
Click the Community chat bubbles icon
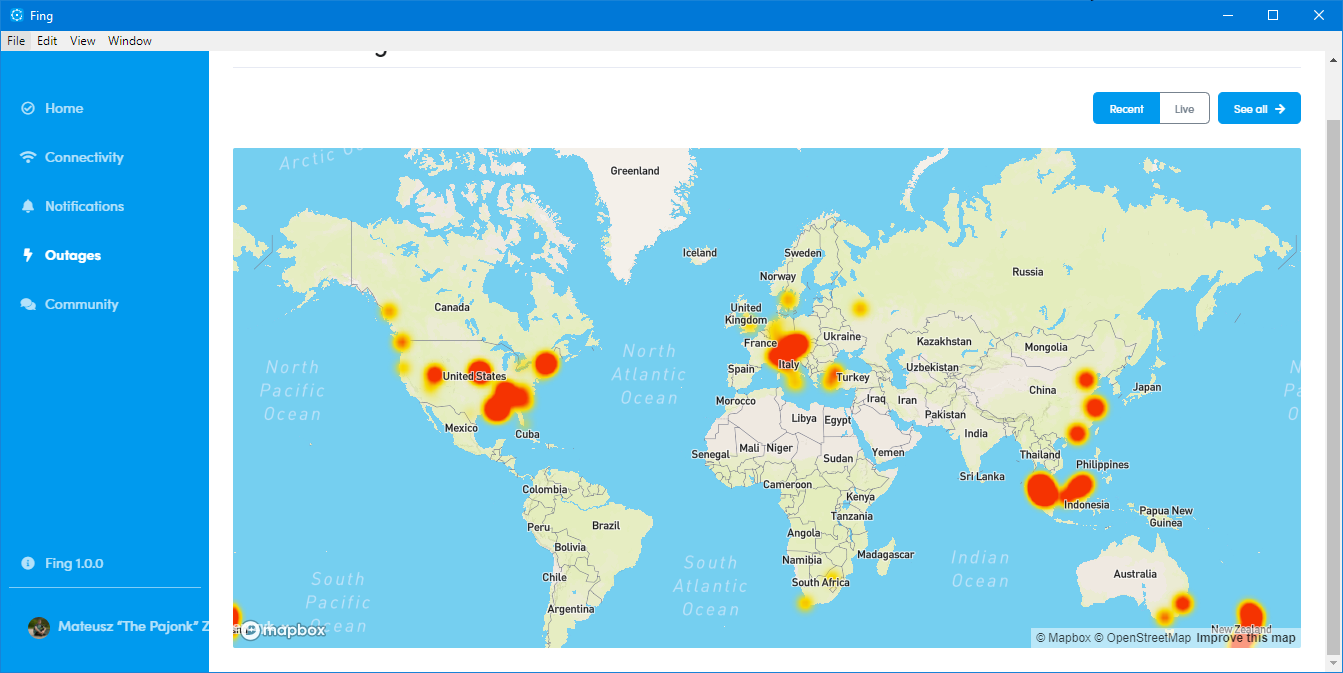(28, 304)
